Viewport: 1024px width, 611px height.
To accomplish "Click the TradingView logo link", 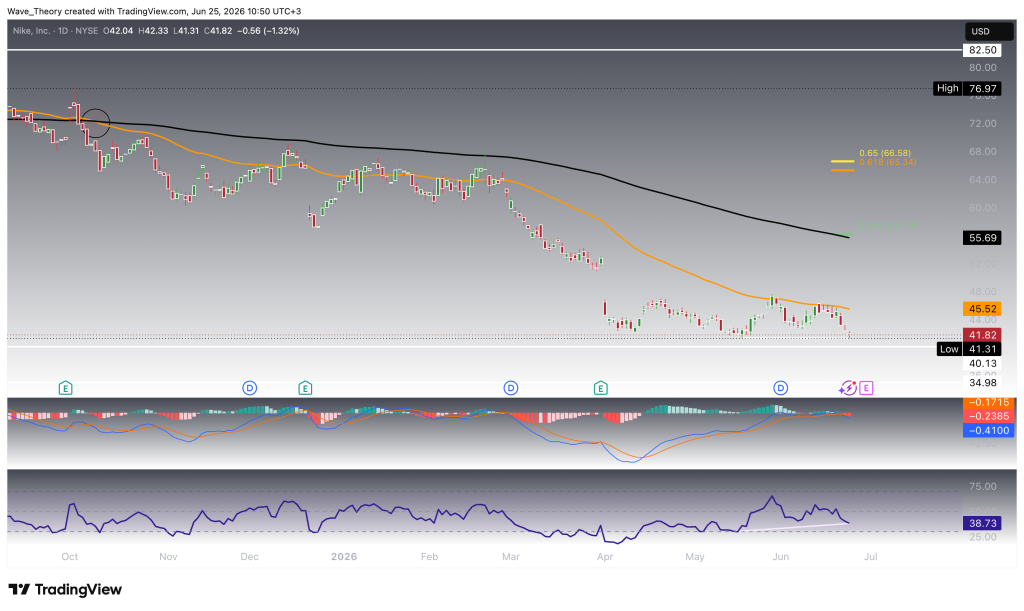I will [65, 589].
